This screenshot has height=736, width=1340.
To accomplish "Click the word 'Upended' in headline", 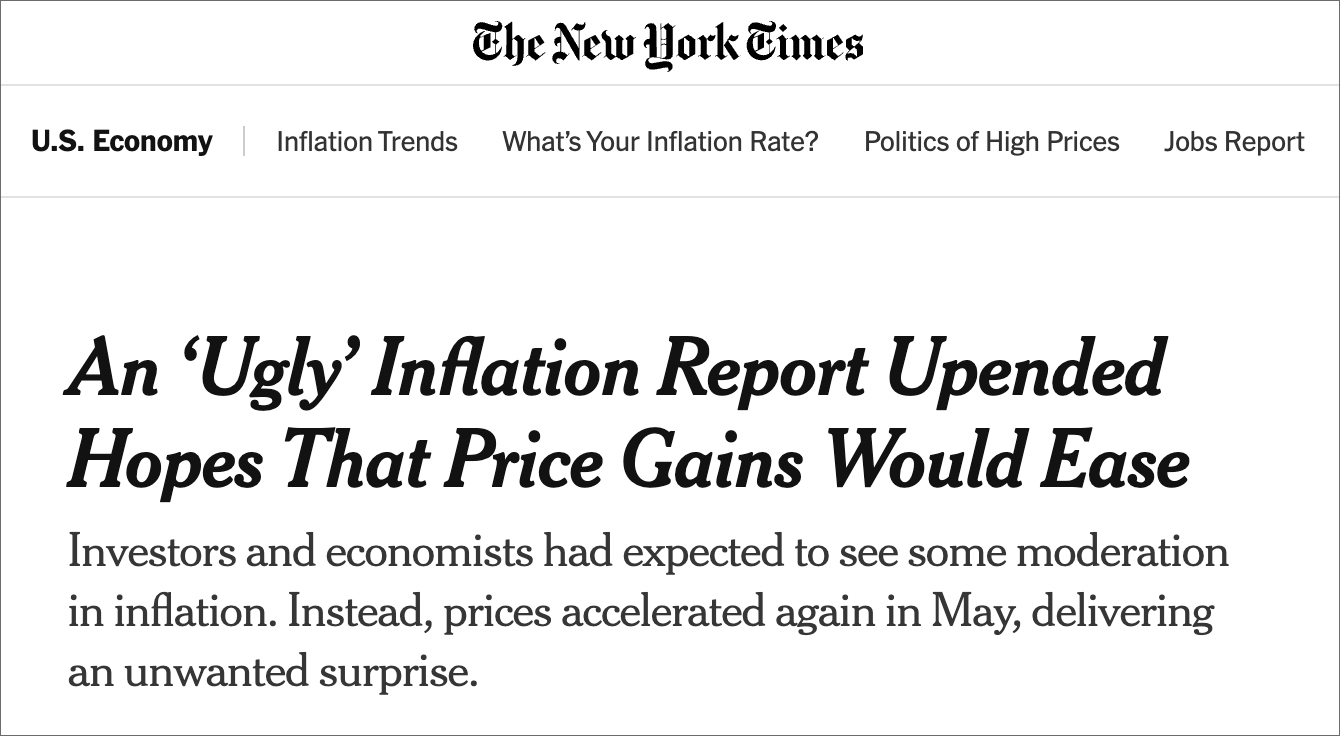I will click(1026, 370).
